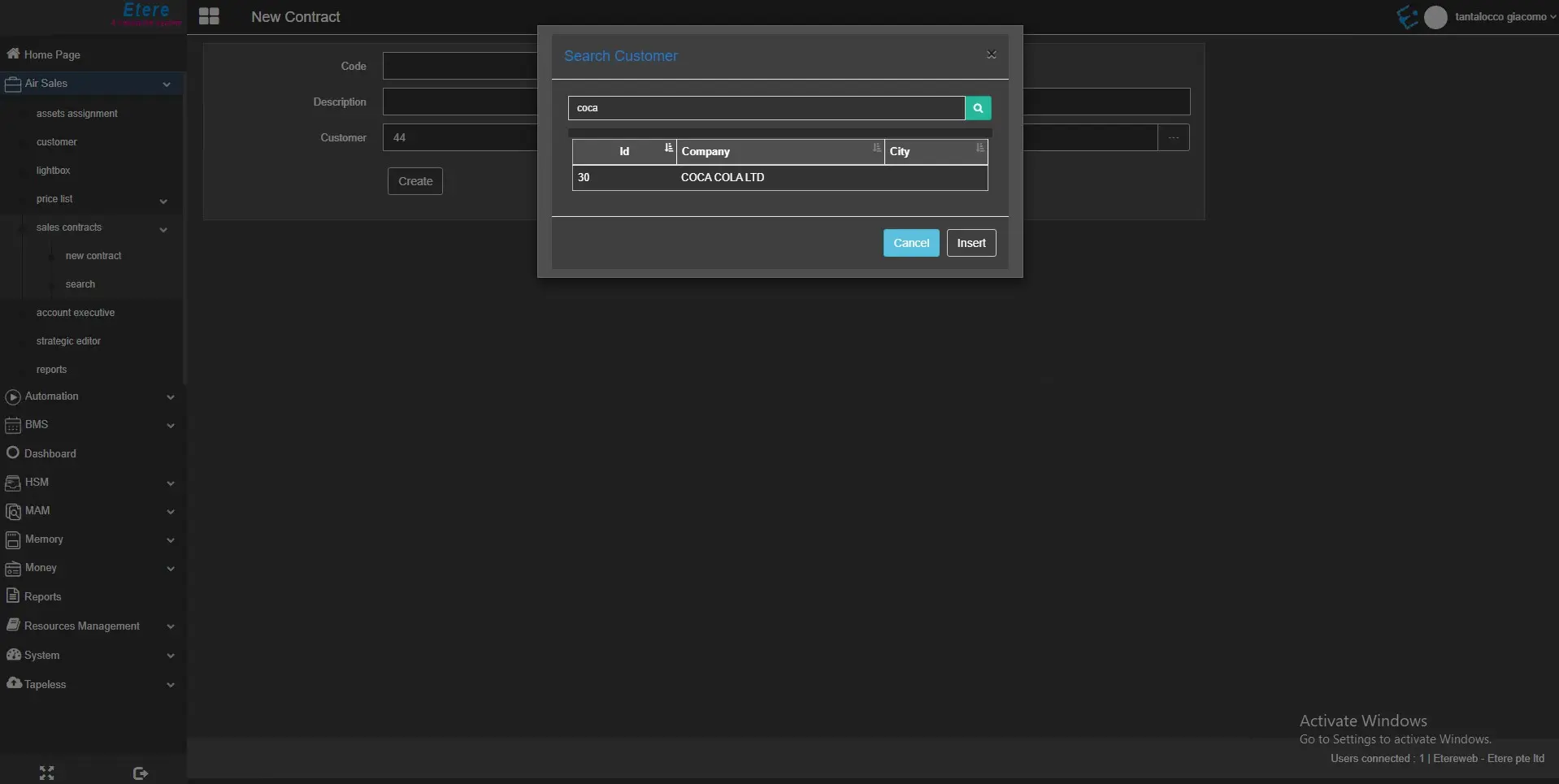
Task: Open the tantalocco giacomo user dropdown
Action: click(x=1505, y=17)
